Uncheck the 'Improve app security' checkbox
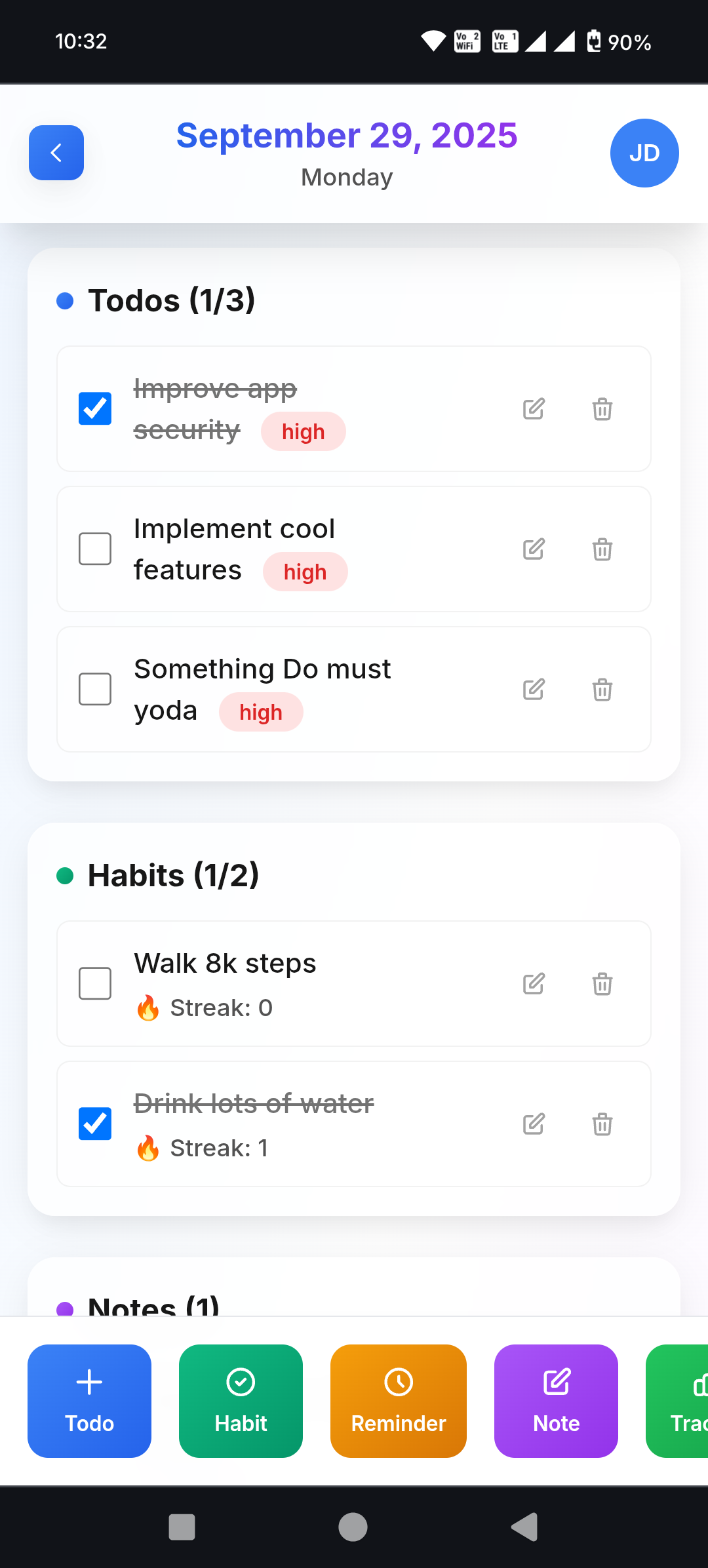 click(95, 408)
